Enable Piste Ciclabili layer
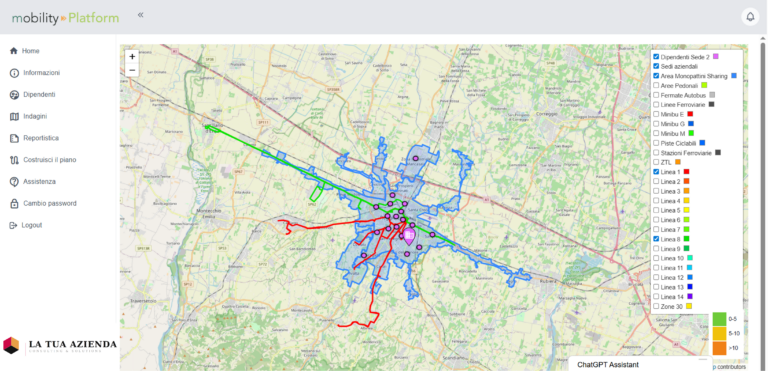The image size is (768, 371). 656,143
